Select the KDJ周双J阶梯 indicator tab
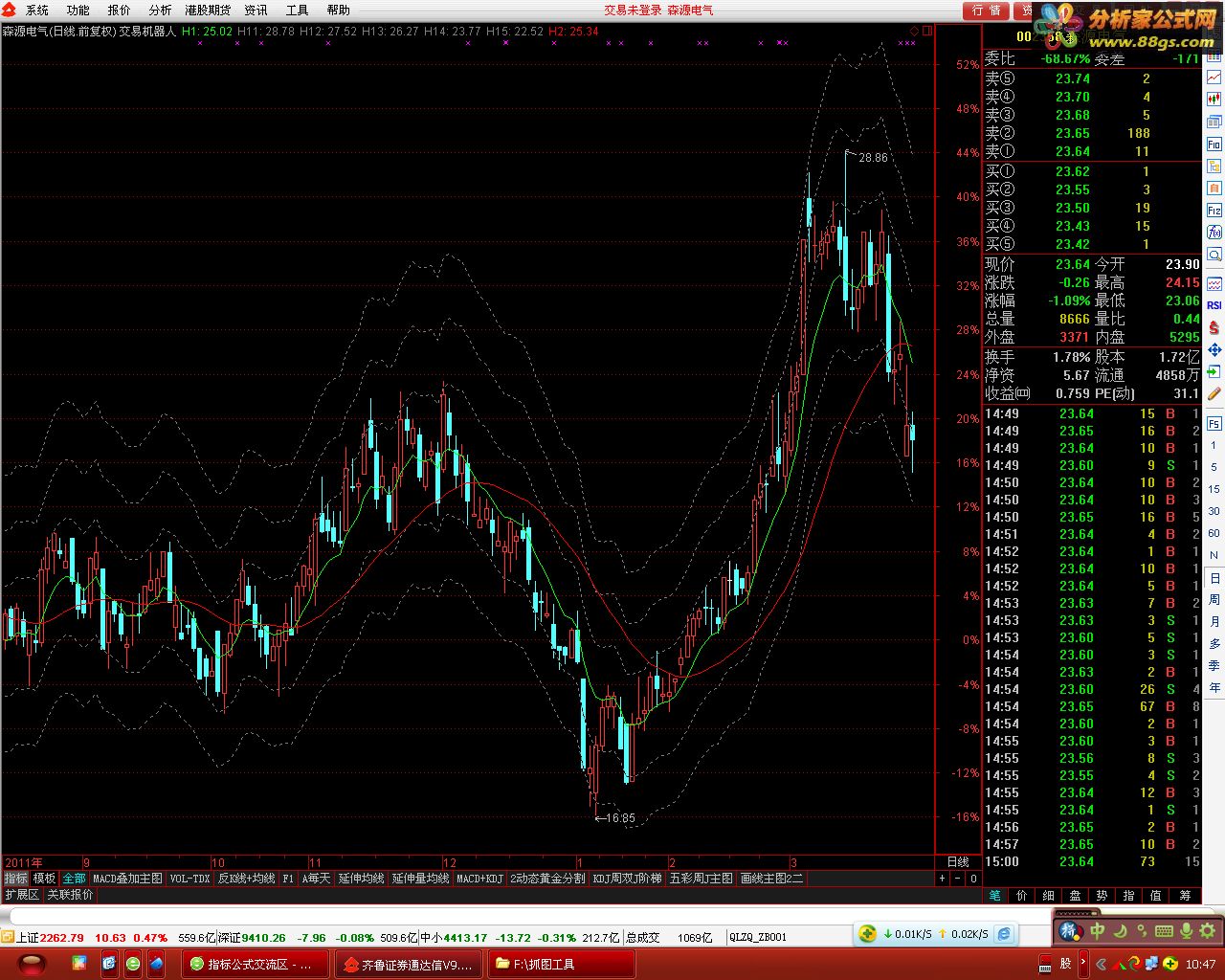This screenshot has width=1225, height=980. coord(627,879)
